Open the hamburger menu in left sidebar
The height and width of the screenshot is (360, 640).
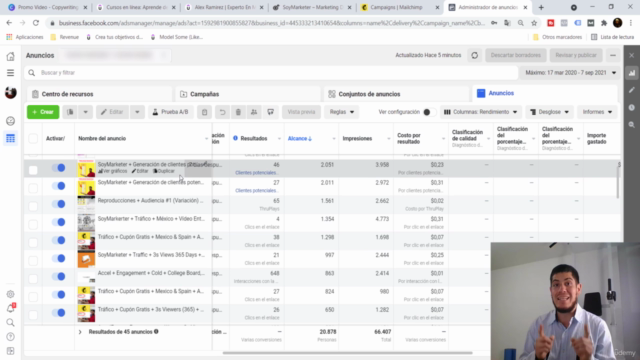pyautogui.click(x=11, y=73)
